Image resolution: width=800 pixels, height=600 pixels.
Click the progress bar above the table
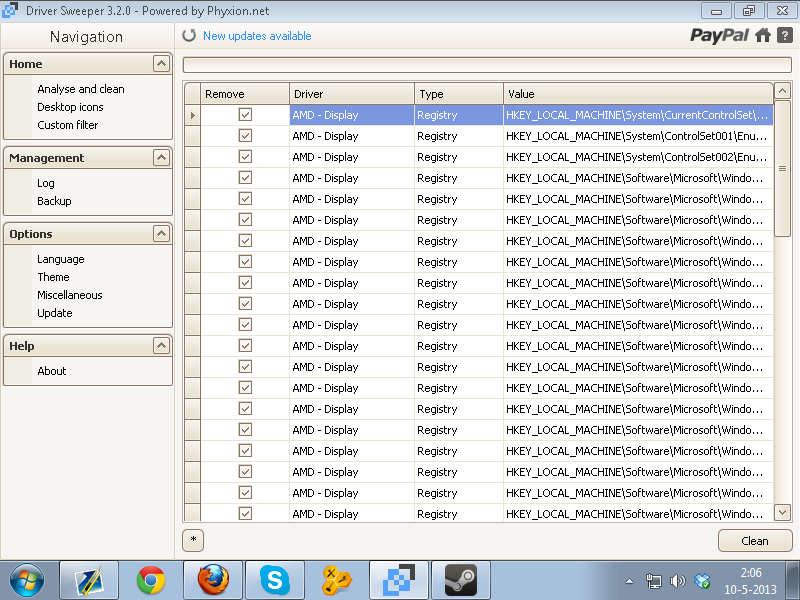pos(487,65)
